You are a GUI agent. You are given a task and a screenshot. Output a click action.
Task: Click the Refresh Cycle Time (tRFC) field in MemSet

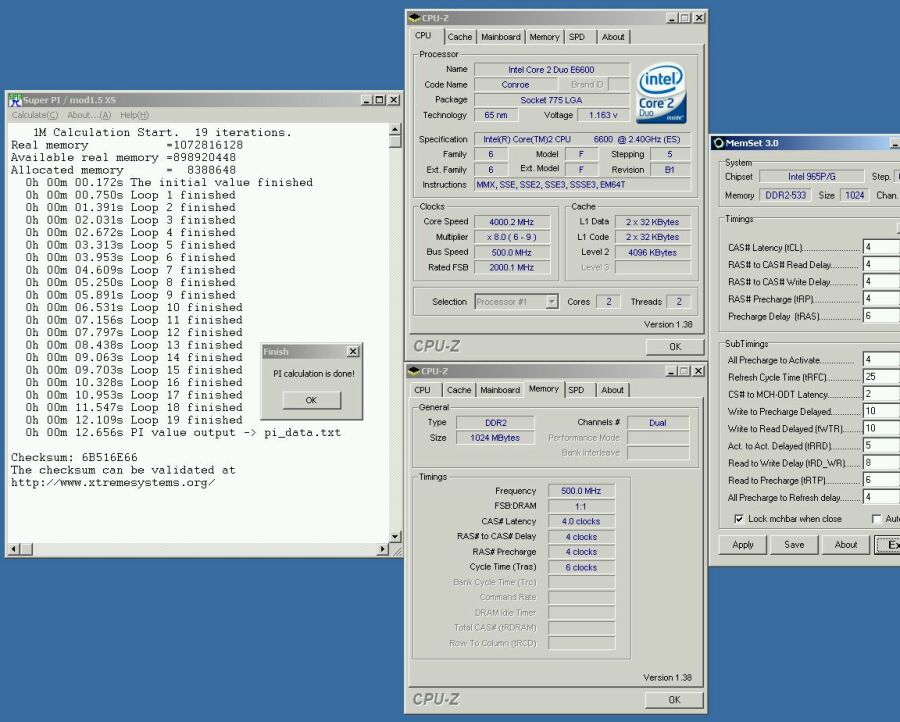[881, 377]
